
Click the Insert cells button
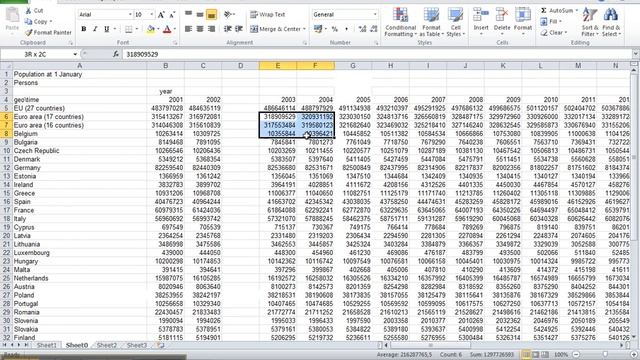tap(481, 21)
